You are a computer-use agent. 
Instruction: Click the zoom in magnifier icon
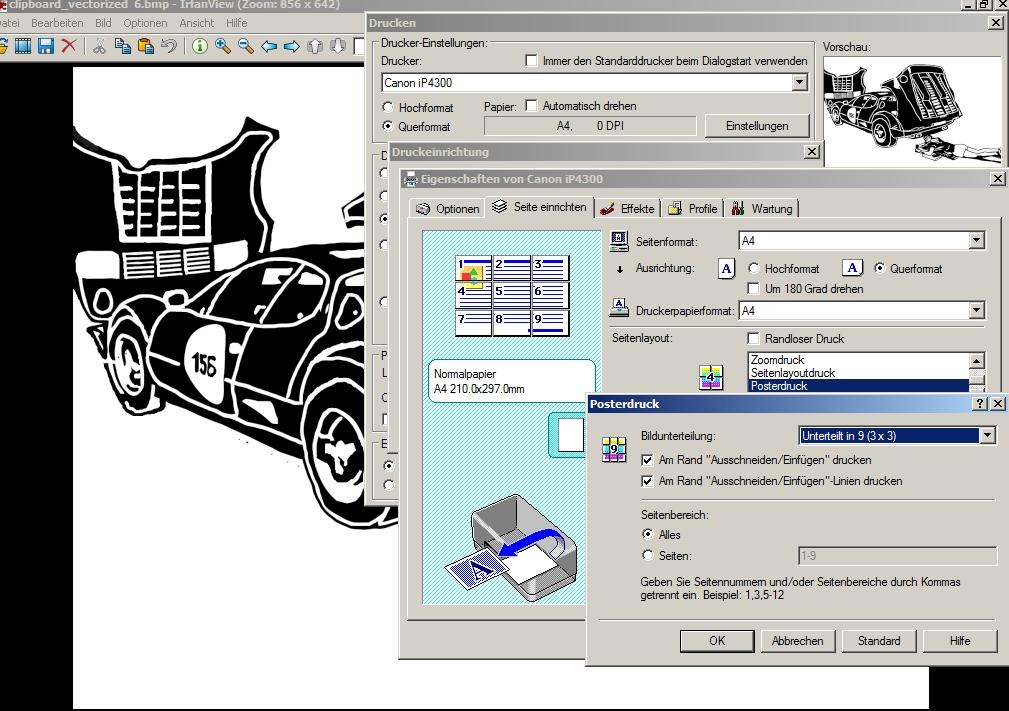pos(222,46)
